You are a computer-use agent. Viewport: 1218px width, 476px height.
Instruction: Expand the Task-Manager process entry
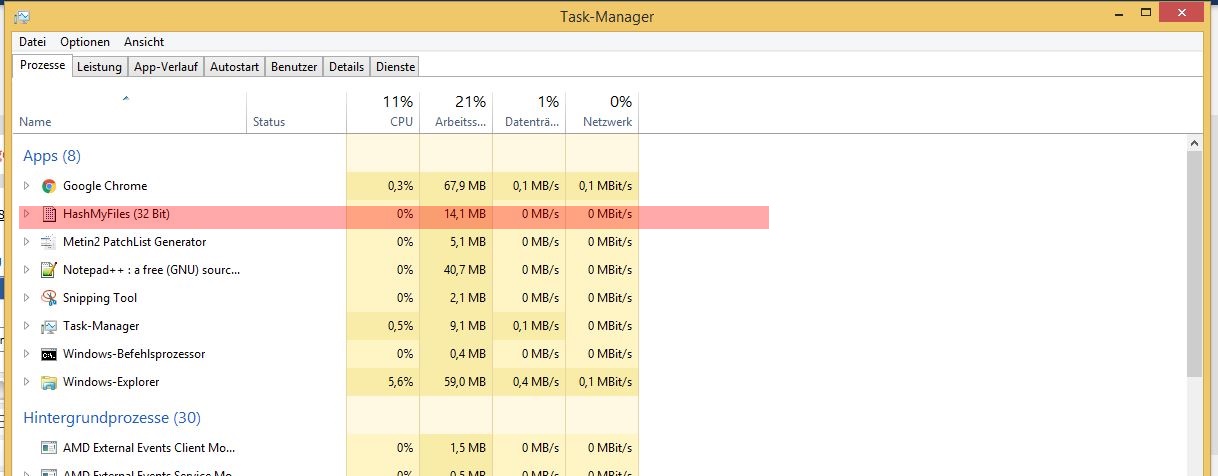click(27, 326)
